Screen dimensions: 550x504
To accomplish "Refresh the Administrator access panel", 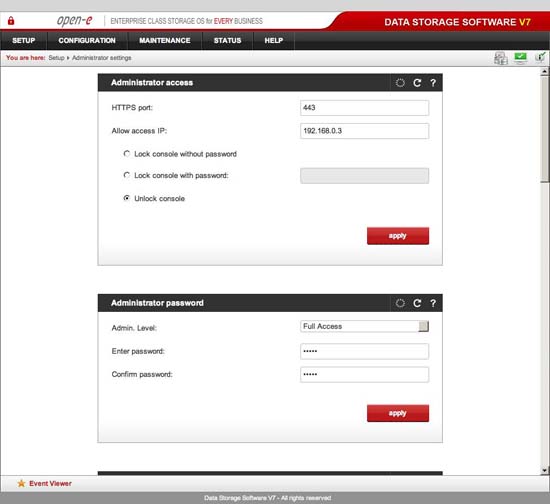I will click(417, 83).
